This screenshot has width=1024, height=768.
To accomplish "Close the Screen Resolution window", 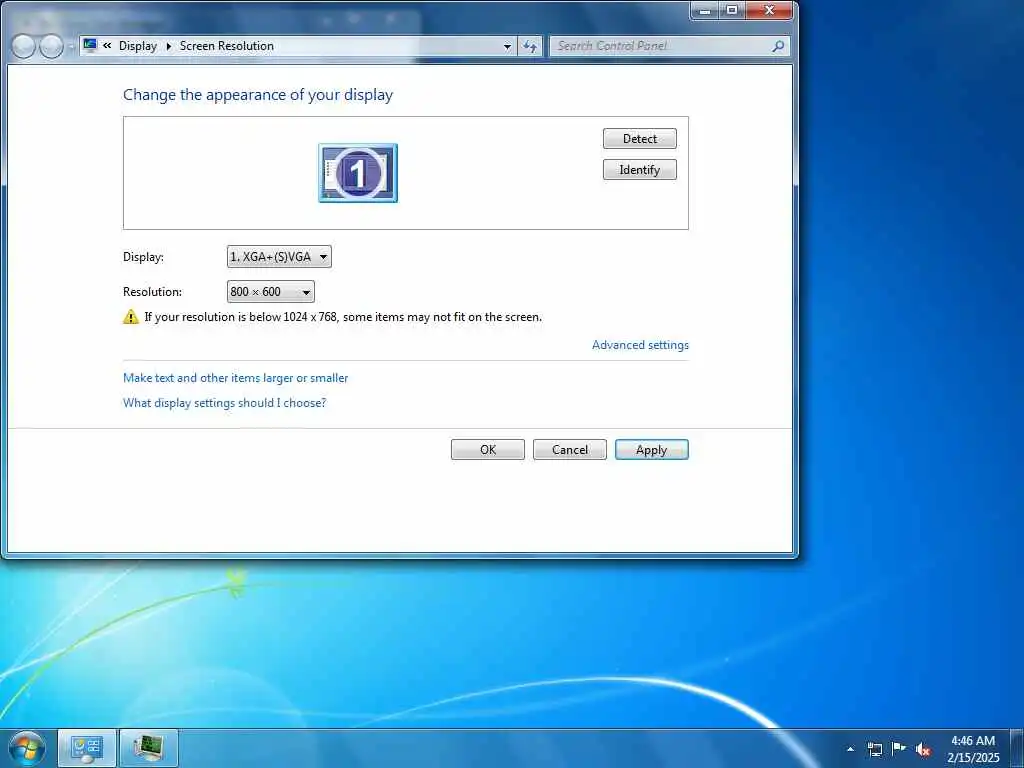I will (769, 10).
